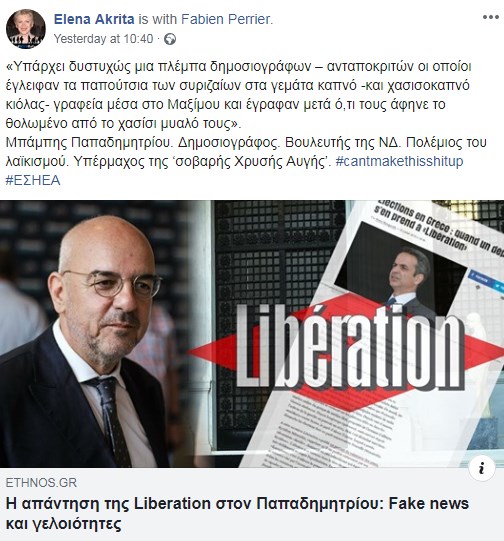
Task: Open Elena Akrita's profile name link
Action: [94, 19]
